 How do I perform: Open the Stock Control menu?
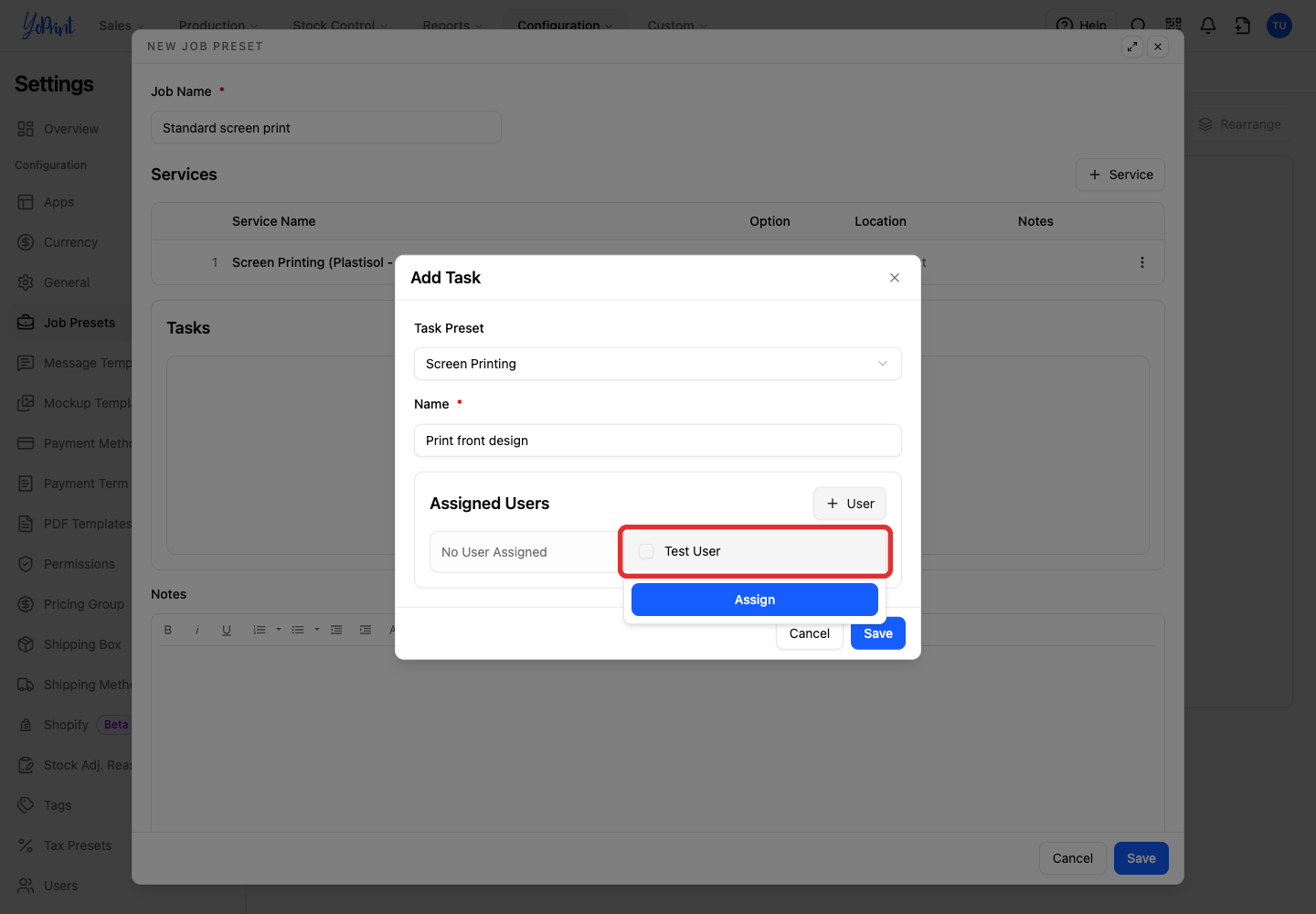click(x=340, y=26)
